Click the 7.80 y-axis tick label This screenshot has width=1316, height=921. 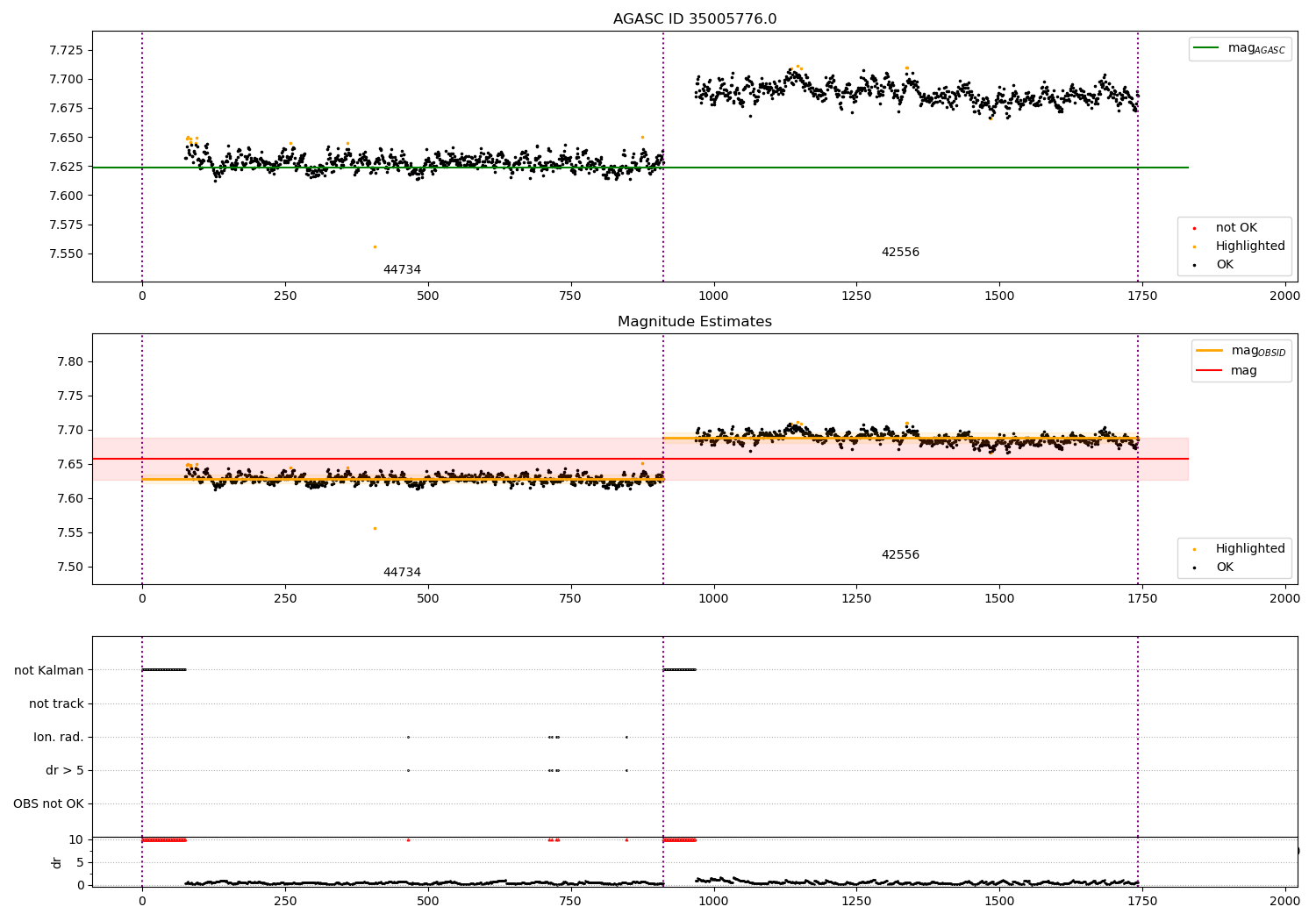[x=69, y=362]
